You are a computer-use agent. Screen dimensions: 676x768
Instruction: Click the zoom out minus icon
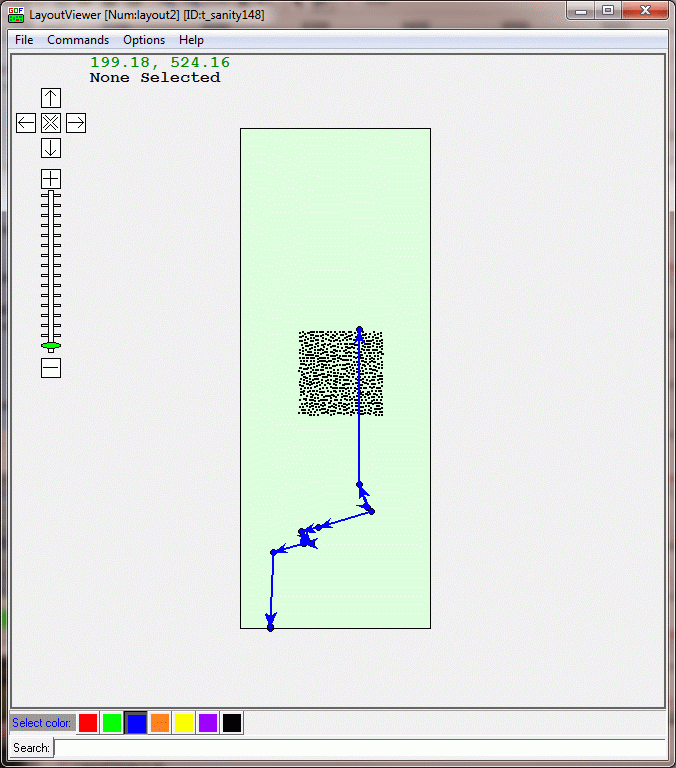(x=51, y=368)
